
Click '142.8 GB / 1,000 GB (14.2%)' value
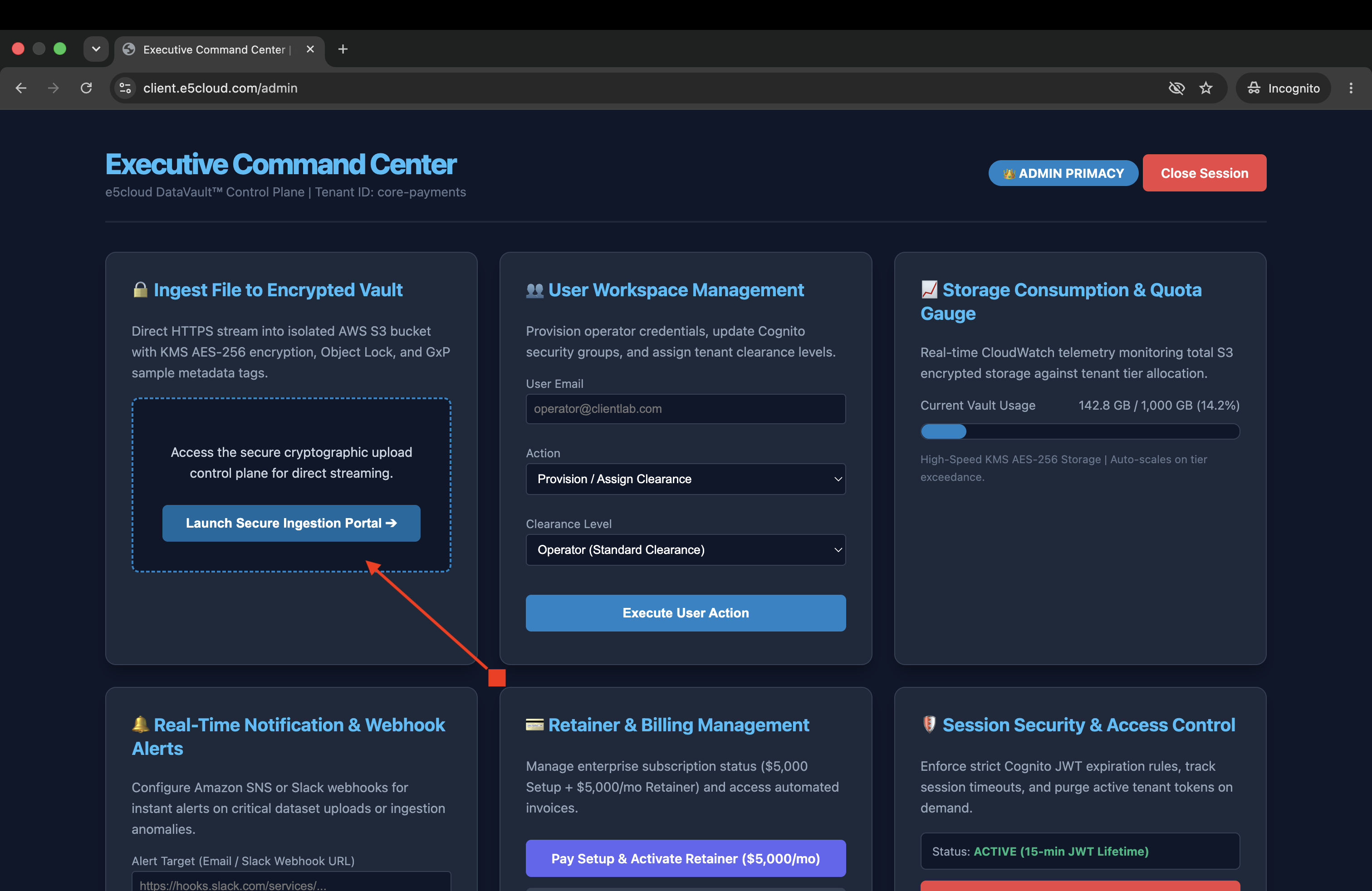[1159, 405]
